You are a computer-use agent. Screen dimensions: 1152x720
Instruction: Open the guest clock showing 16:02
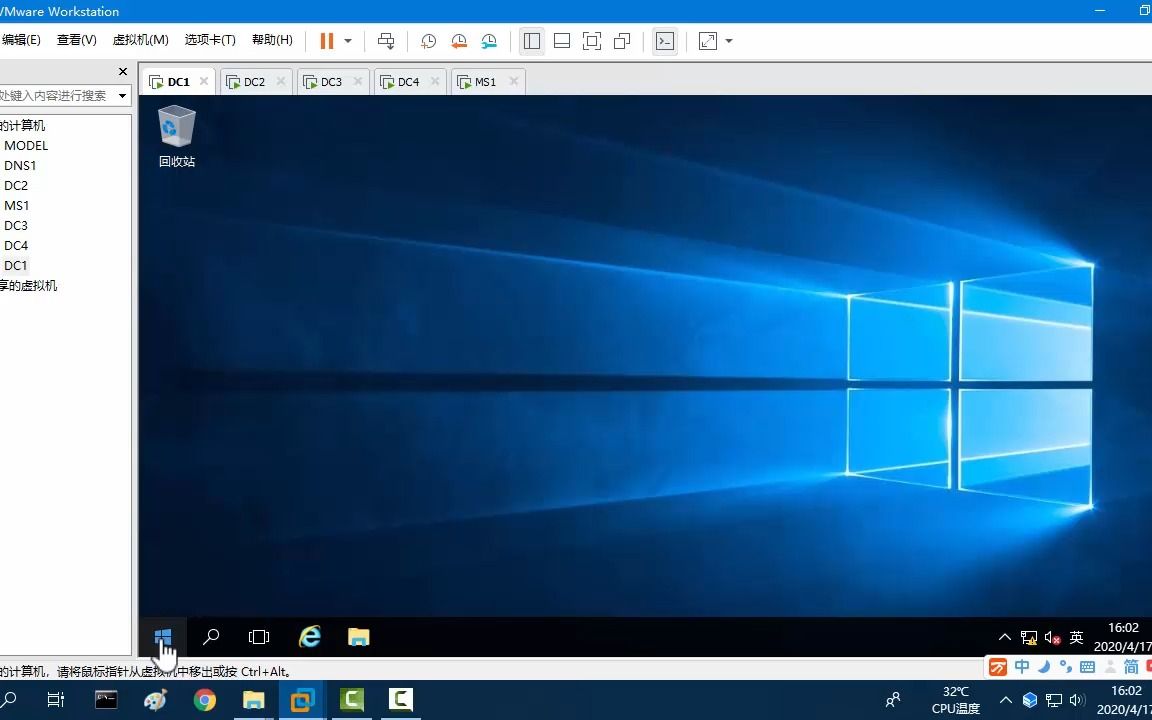pyautogui.click(x=1122, y=637)
